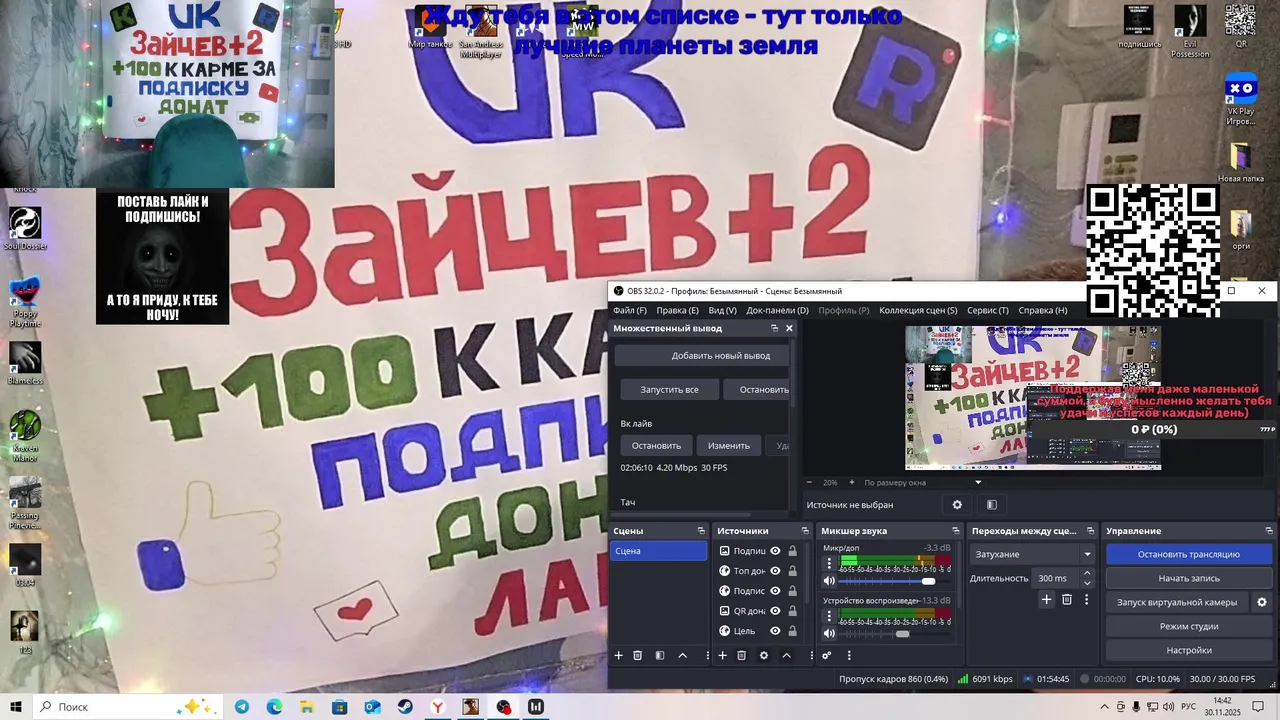Image resolution: width=1280 pixels, height=720 pixels.
Task: Remove the selected scene via trash icon
Action: click(x=638, y=656)
